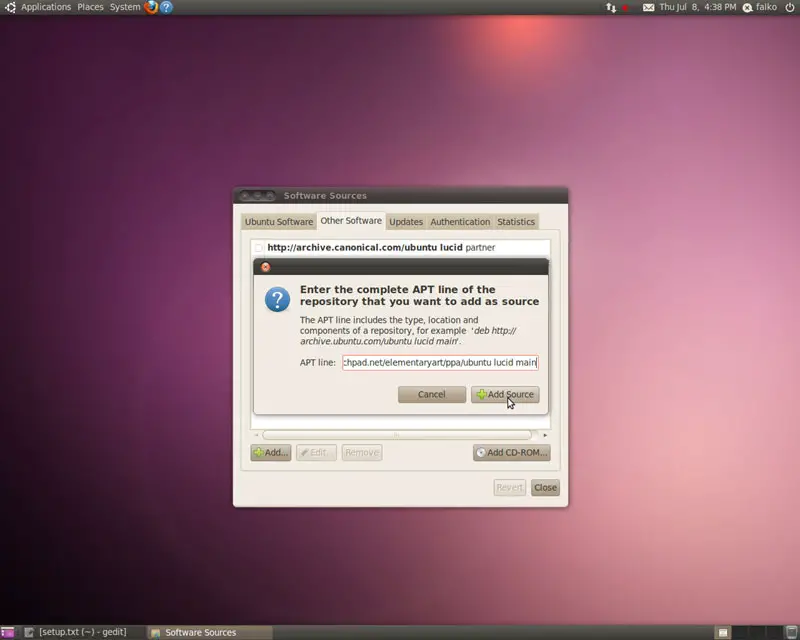Click the Edit... button

pyautogui.click(x=316, y=453)
